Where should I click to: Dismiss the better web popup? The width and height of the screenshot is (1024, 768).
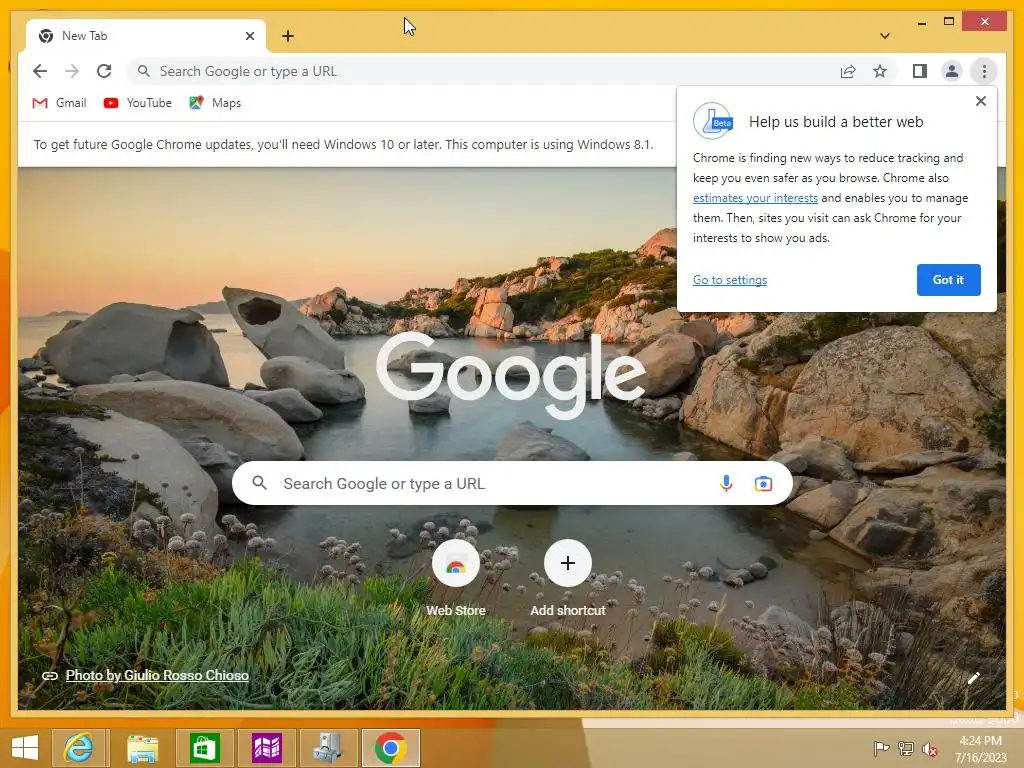[980, 101]
